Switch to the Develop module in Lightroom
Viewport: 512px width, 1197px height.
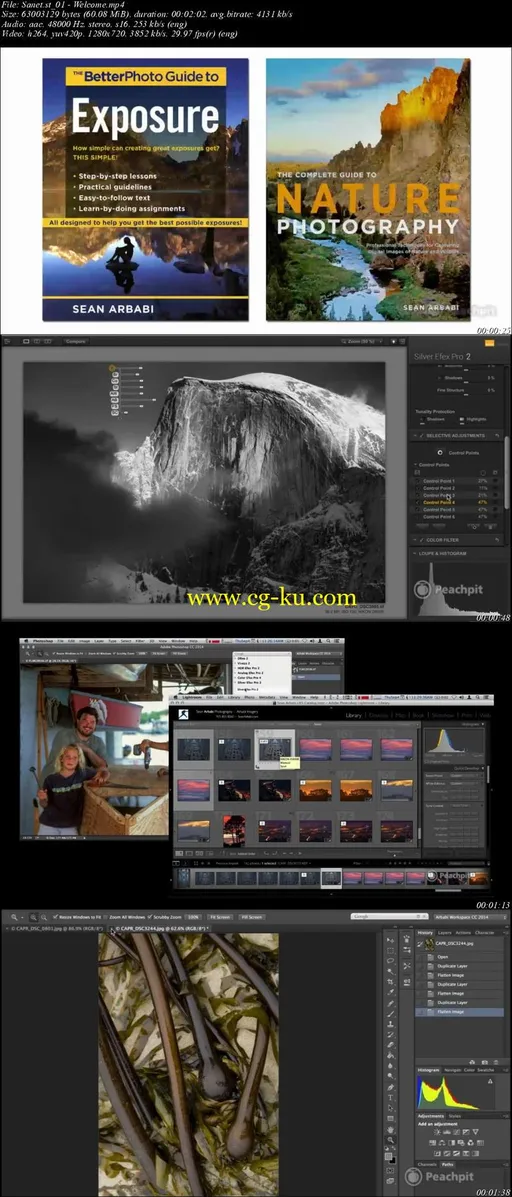378,715
